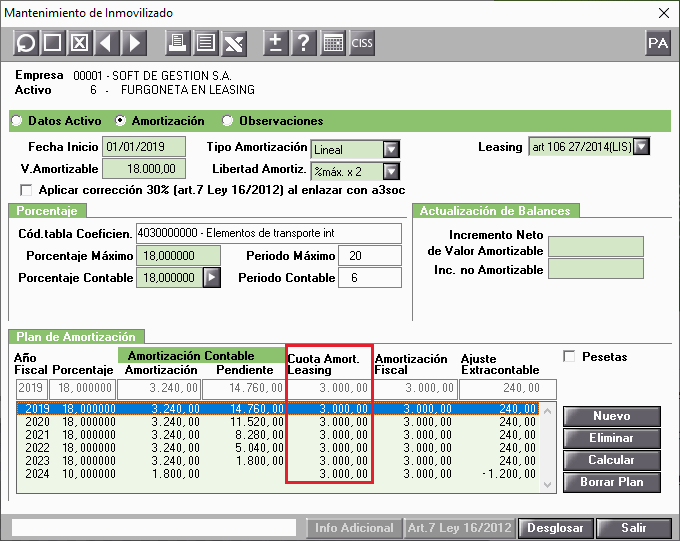680x541 pixels.
Task: Click the PA button at toolbar right
Action: (x=658, y=43)
